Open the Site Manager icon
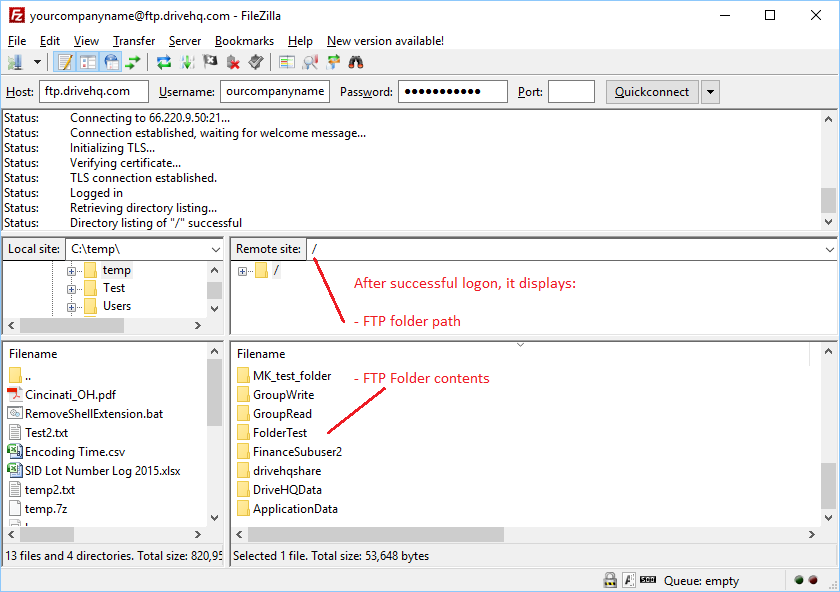840x592 pixels. coord(15,62)
